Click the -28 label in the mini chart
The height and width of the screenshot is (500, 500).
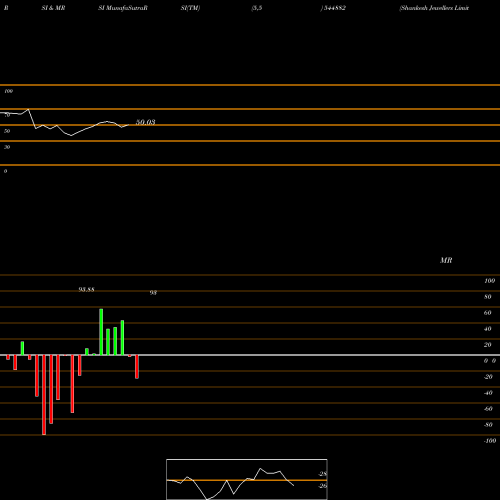(x=323, y=474)
